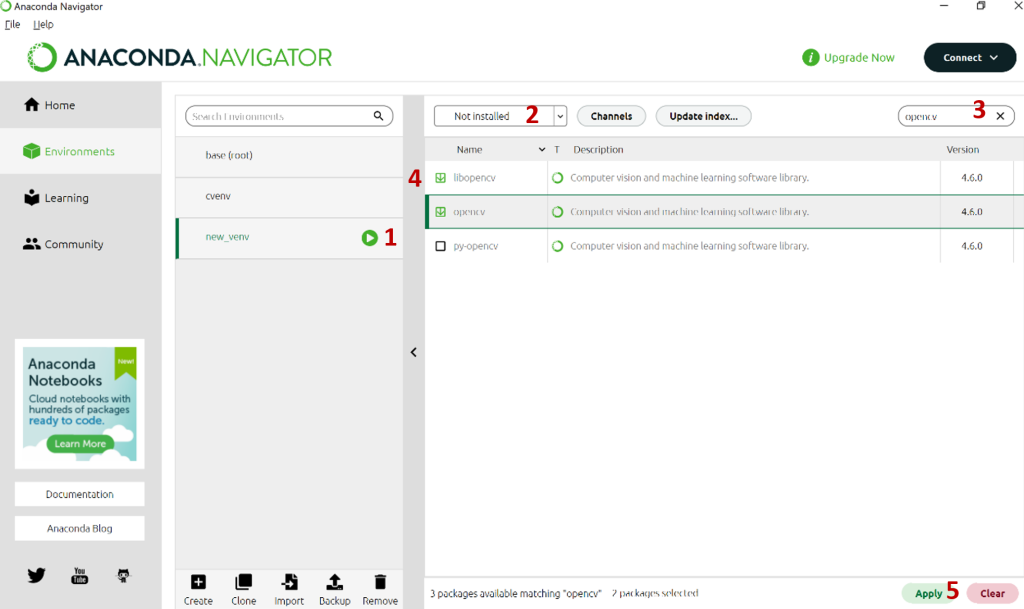Viewport: 1024px width, 609px height.
Task: Click the T type column header
Action: click(x=557, y=149)
